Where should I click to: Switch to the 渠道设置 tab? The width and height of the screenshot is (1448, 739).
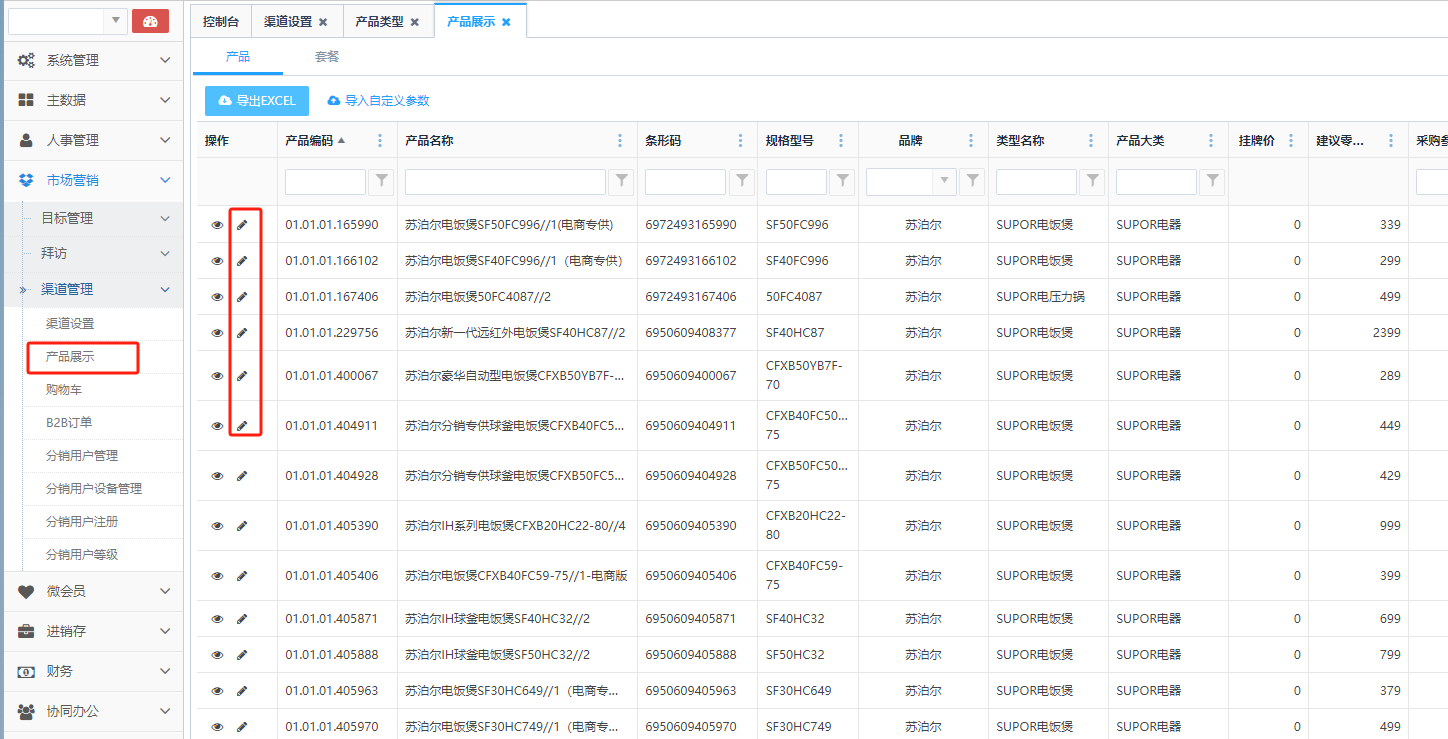coord(287,22)
